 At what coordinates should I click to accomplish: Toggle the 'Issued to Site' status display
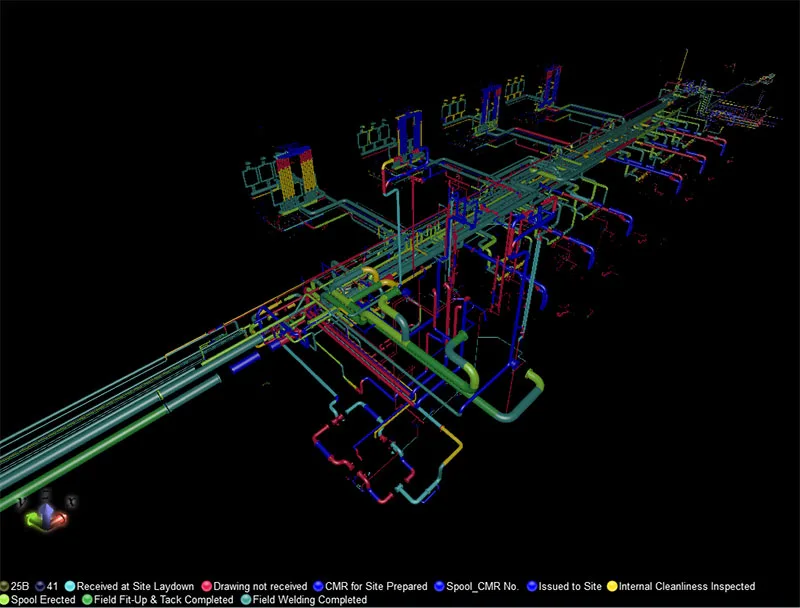click(x=532, y=585)
